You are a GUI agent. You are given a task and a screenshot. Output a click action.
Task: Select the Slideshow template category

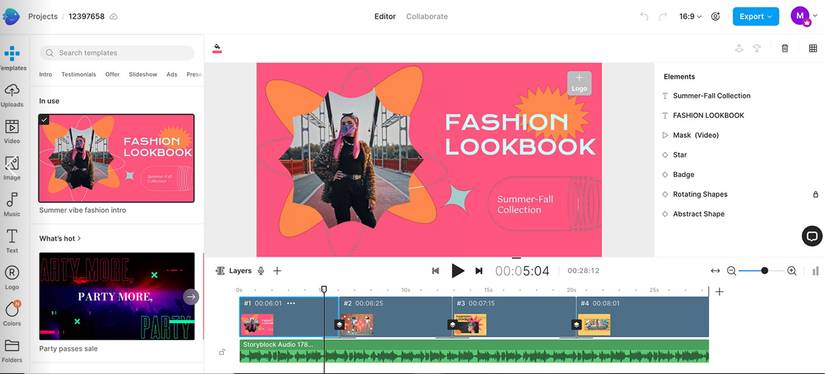click(143, 75)
